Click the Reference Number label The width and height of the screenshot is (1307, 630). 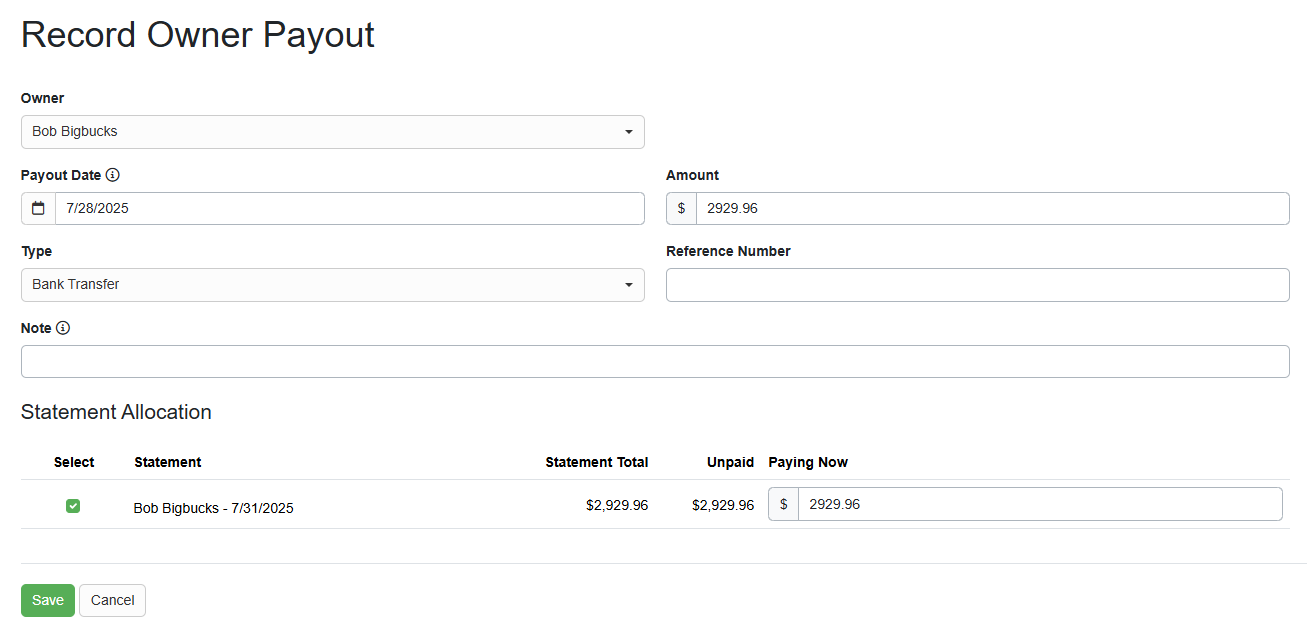pyautogui.click(x=728, y=251)
